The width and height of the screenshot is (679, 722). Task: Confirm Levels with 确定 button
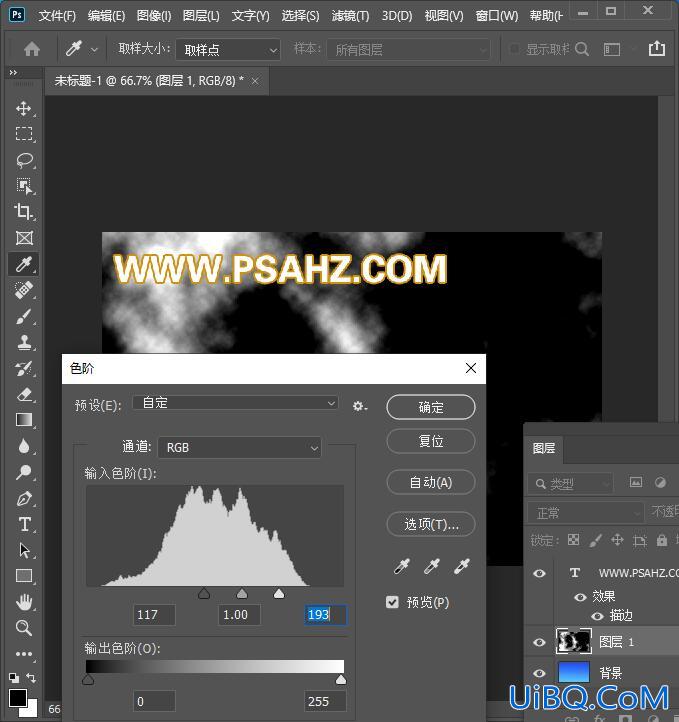[431, 407]
